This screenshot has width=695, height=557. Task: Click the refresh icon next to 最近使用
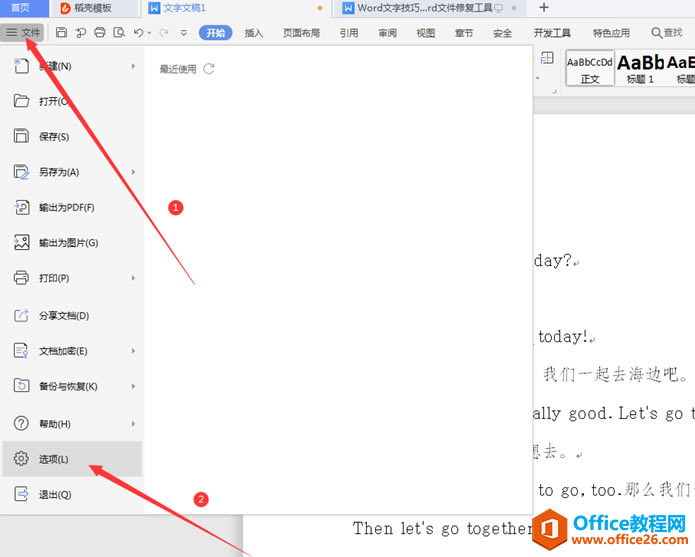pyautogui.click(x=209, y=69)
